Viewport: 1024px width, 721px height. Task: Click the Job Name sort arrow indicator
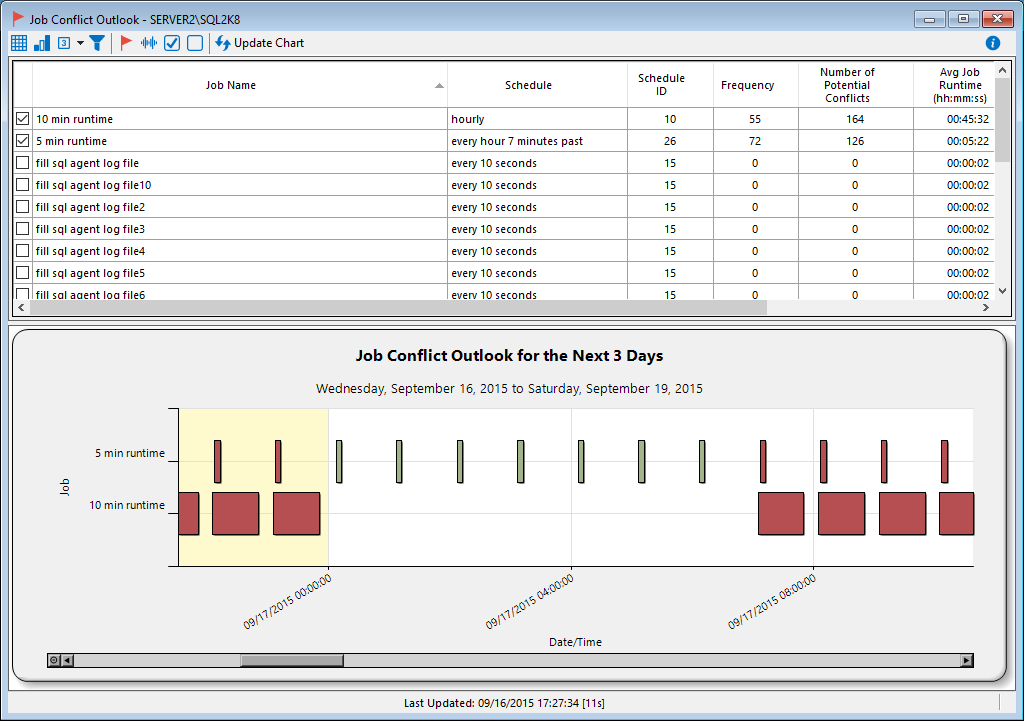(440, 86)
